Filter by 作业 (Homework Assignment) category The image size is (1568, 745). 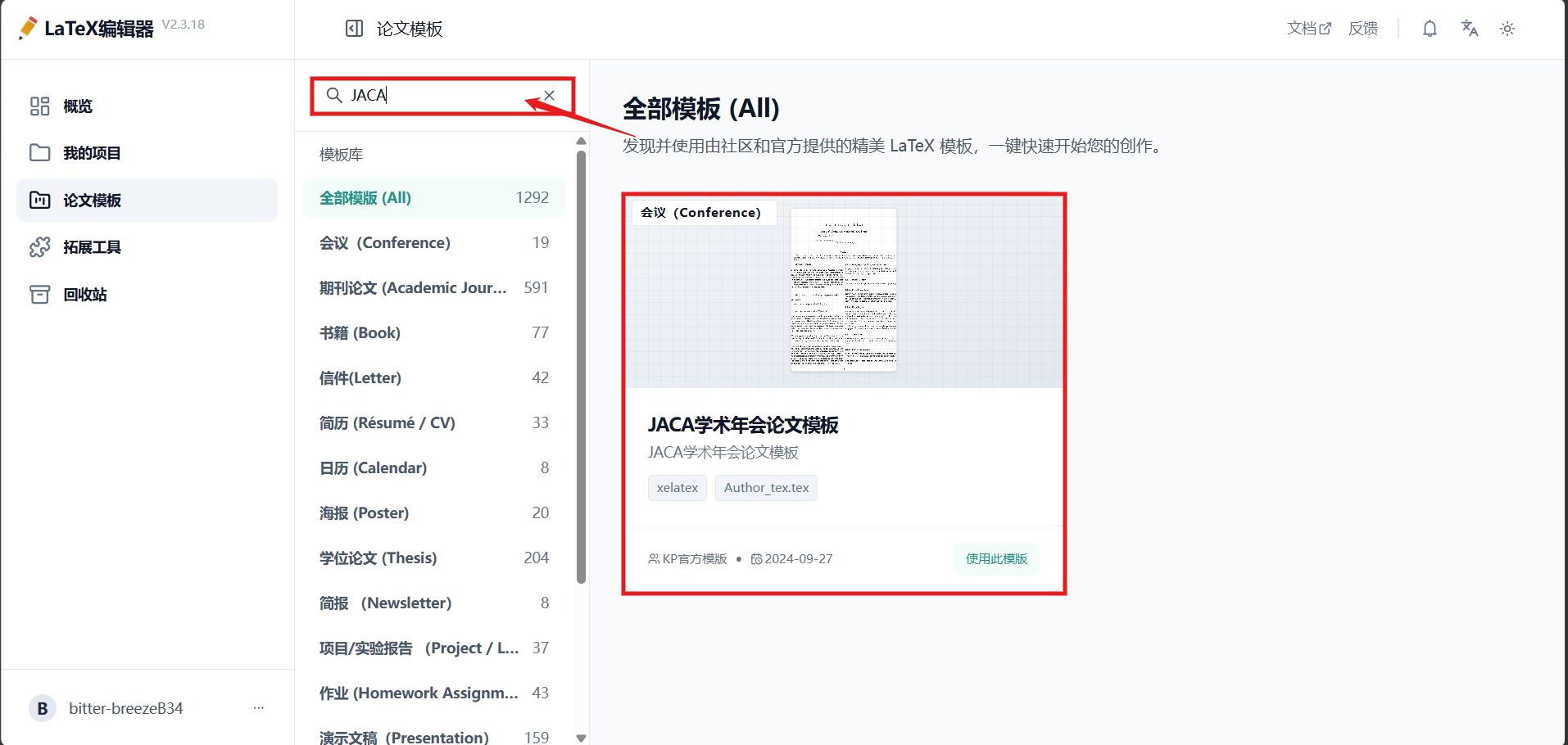[x=434, y=693]
